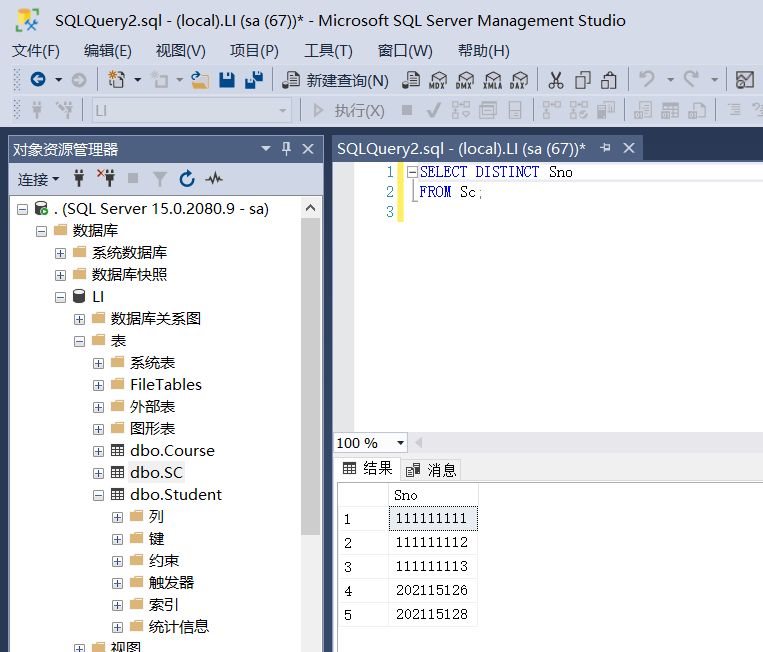The image size is (763, 652).
Task: Open the 工具(T) menu
Action: (x=328, y=51)
